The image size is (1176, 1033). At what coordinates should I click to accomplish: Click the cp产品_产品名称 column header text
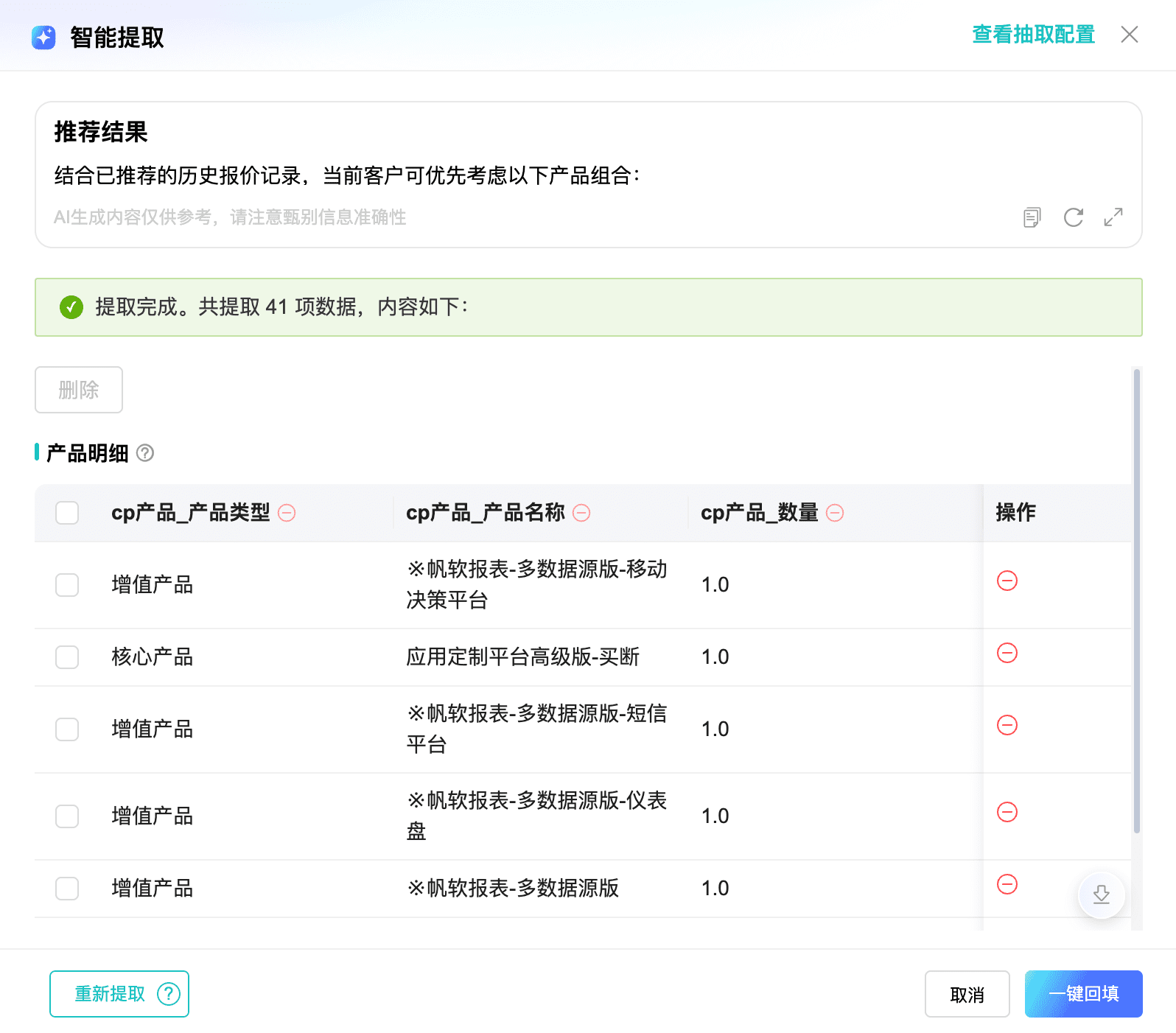pos(486,513)
